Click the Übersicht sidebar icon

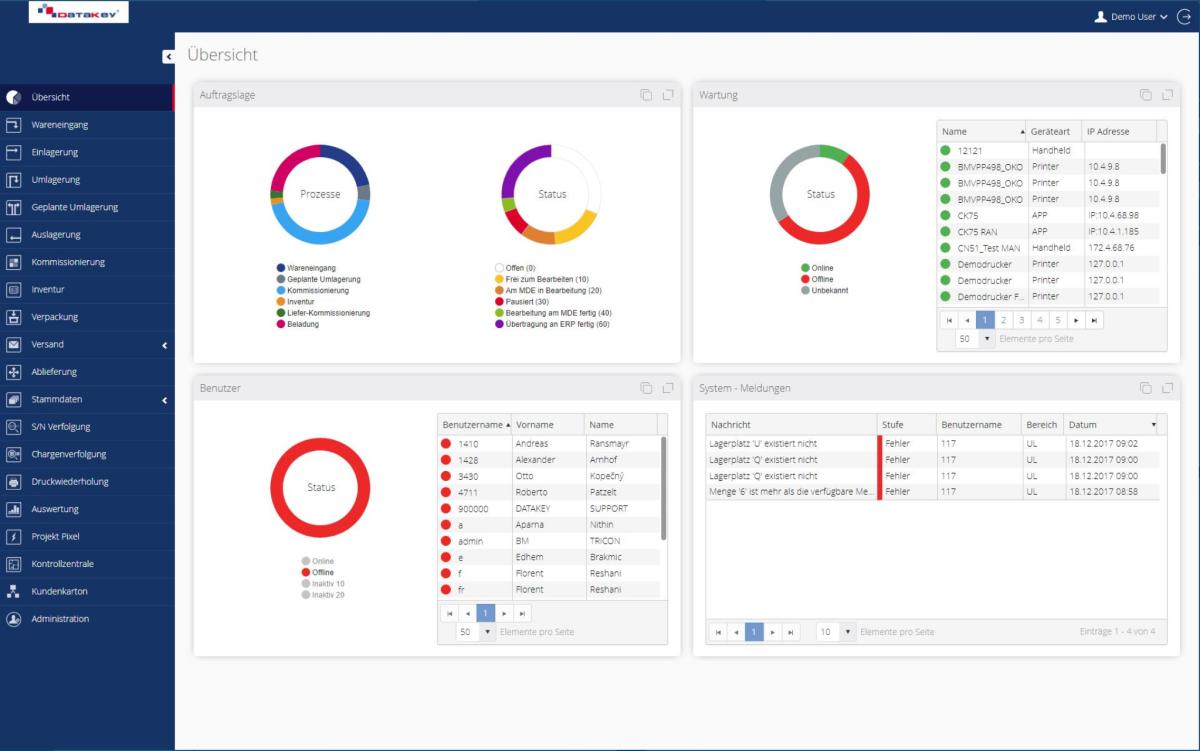[14, 98]
